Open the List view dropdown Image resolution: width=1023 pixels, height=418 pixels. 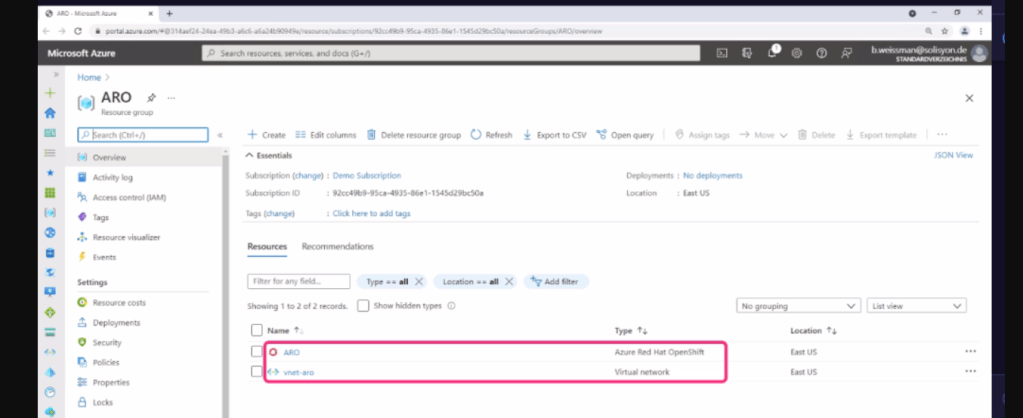pos(917,306)
